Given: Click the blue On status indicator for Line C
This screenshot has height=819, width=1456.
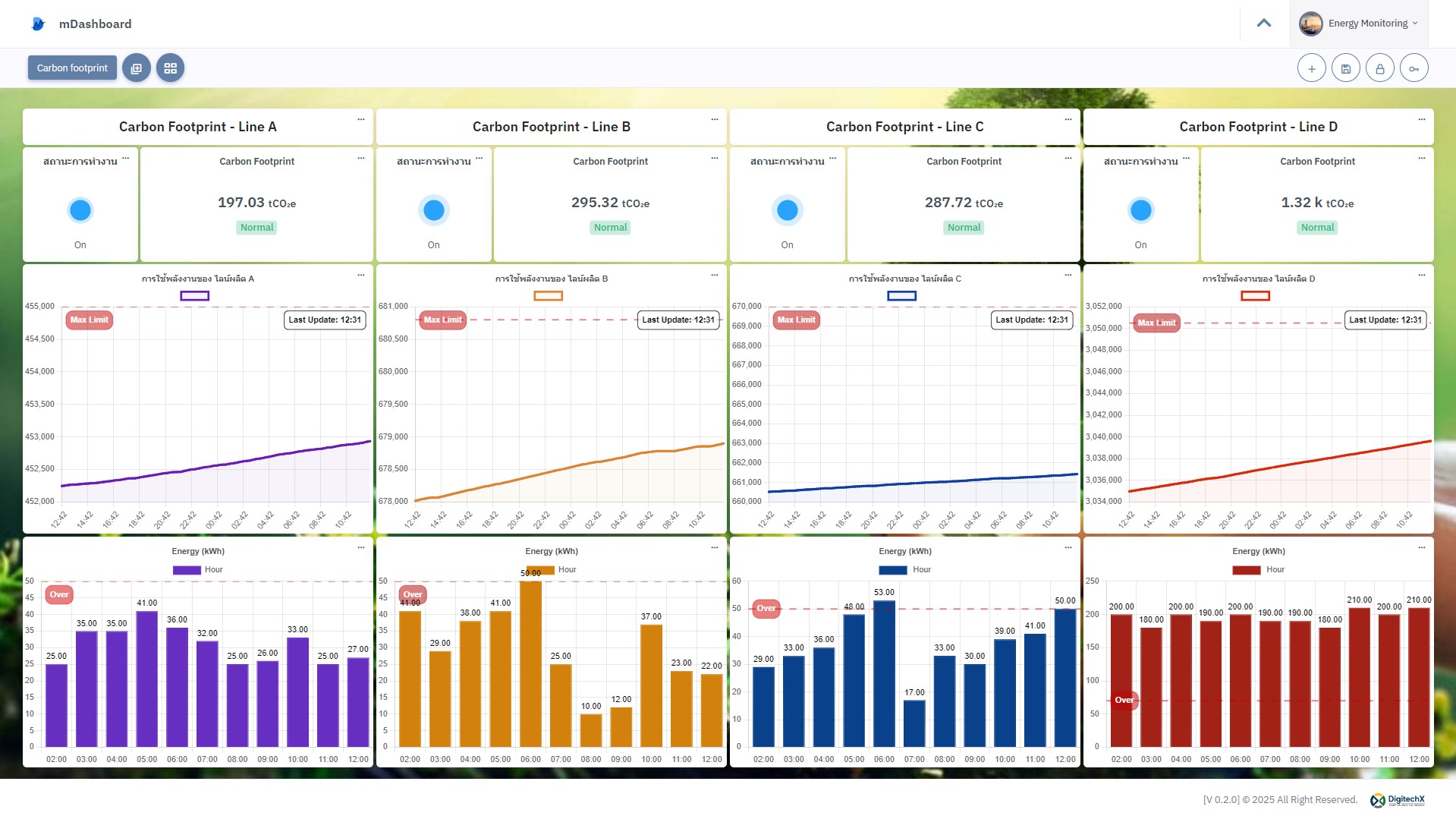Looking at the screenshot, I should [x=787, y=210].
